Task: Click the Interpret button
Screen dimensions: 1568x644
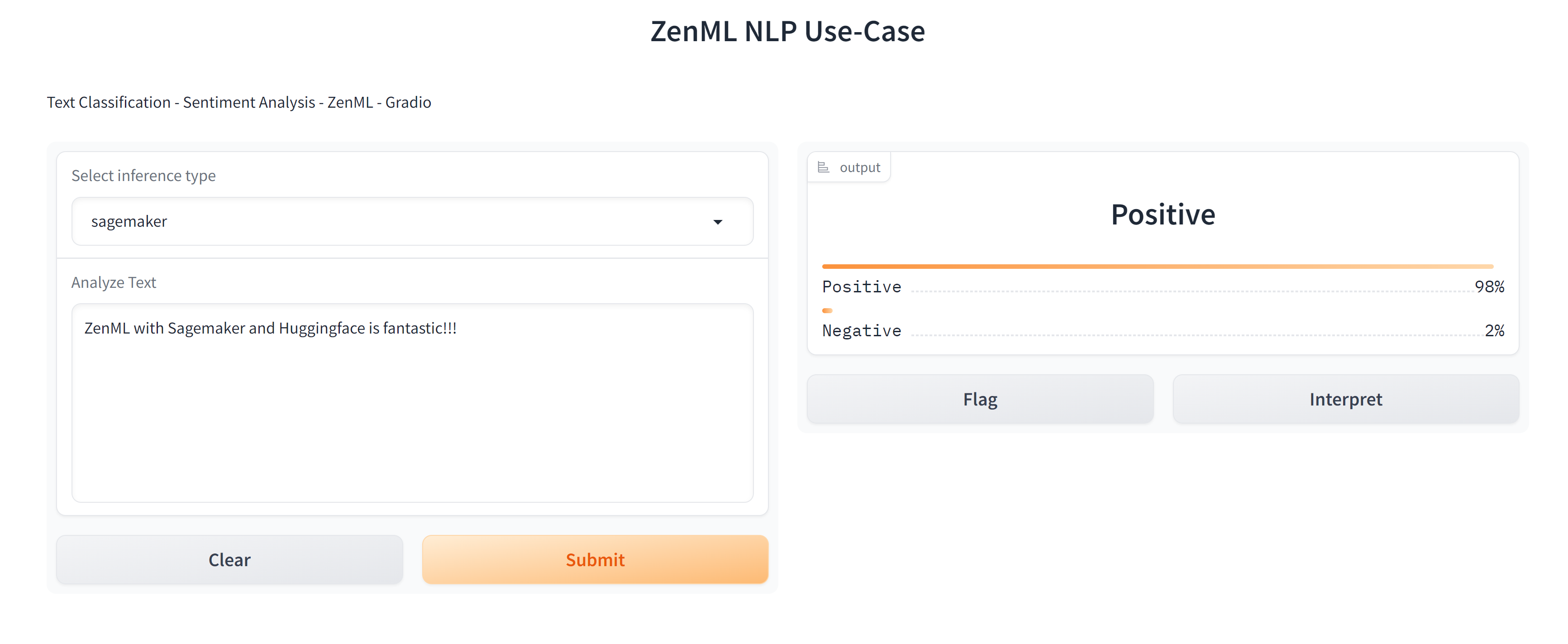Action: click(1345, 399)
